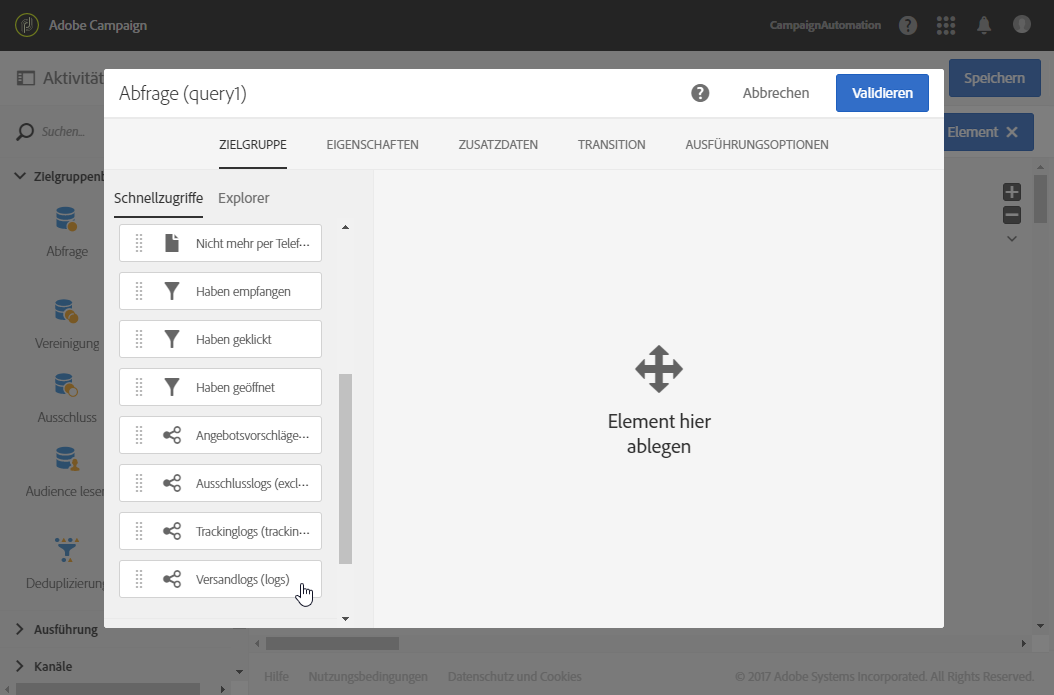1054x695 pixels.
Task: Select the Abfrage activity icon in palette
Action: click(x=66, y=219)
